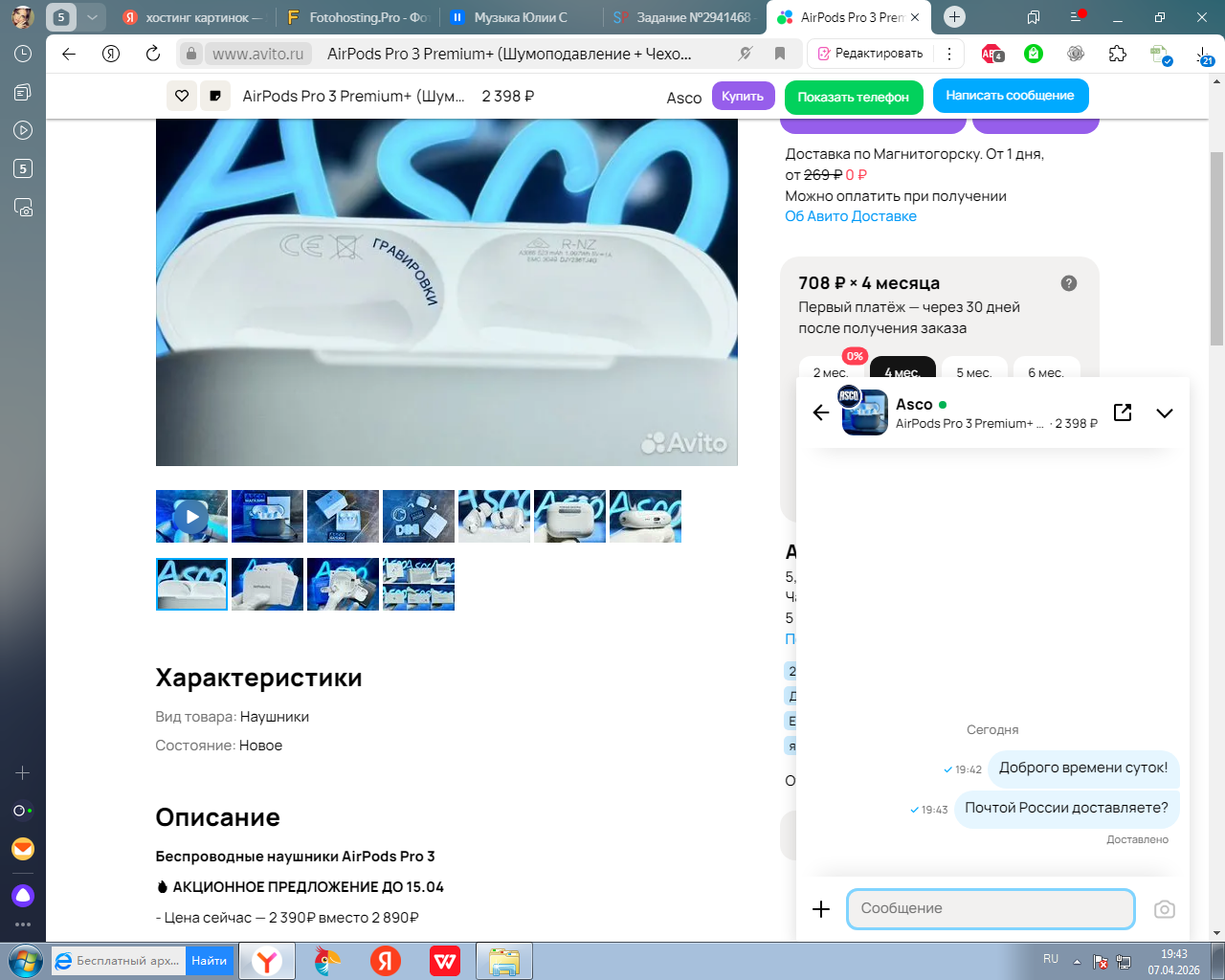Open the Об Авито Доставке link
Image resolution: width=1225 pixels, height=980 pixels.
[x=851, y=216]
